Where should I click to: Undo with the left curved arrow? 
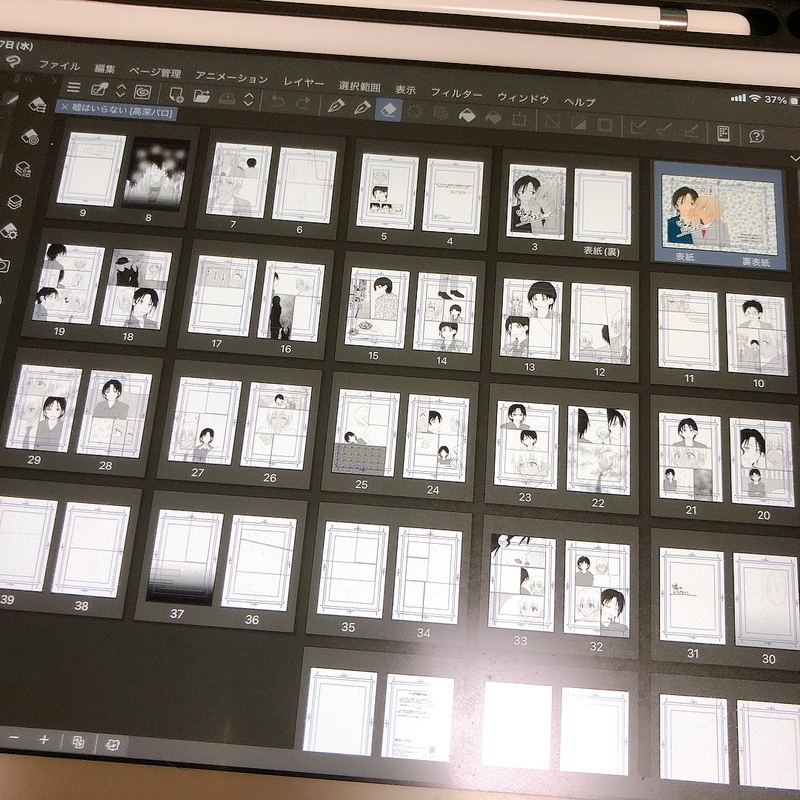pyautogui.click(x=277, y=101)
